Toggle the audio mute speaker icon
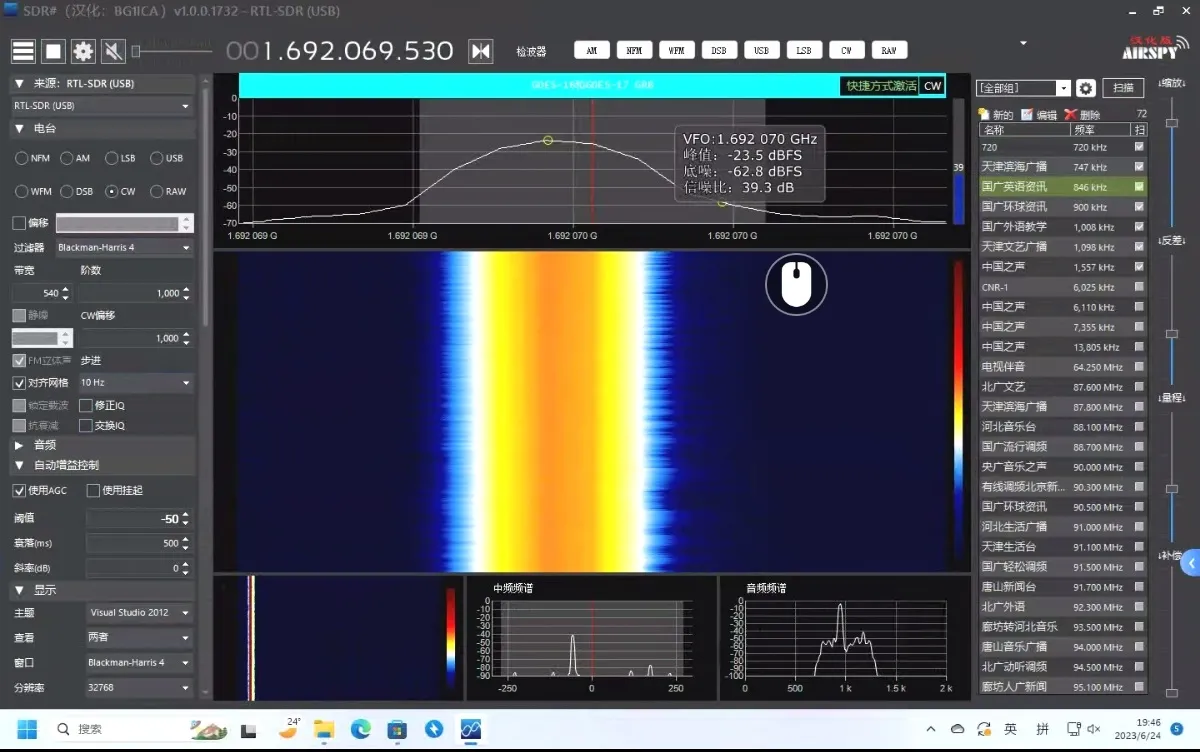Viewport: 1200px width, 752px height. click(113, 51)
